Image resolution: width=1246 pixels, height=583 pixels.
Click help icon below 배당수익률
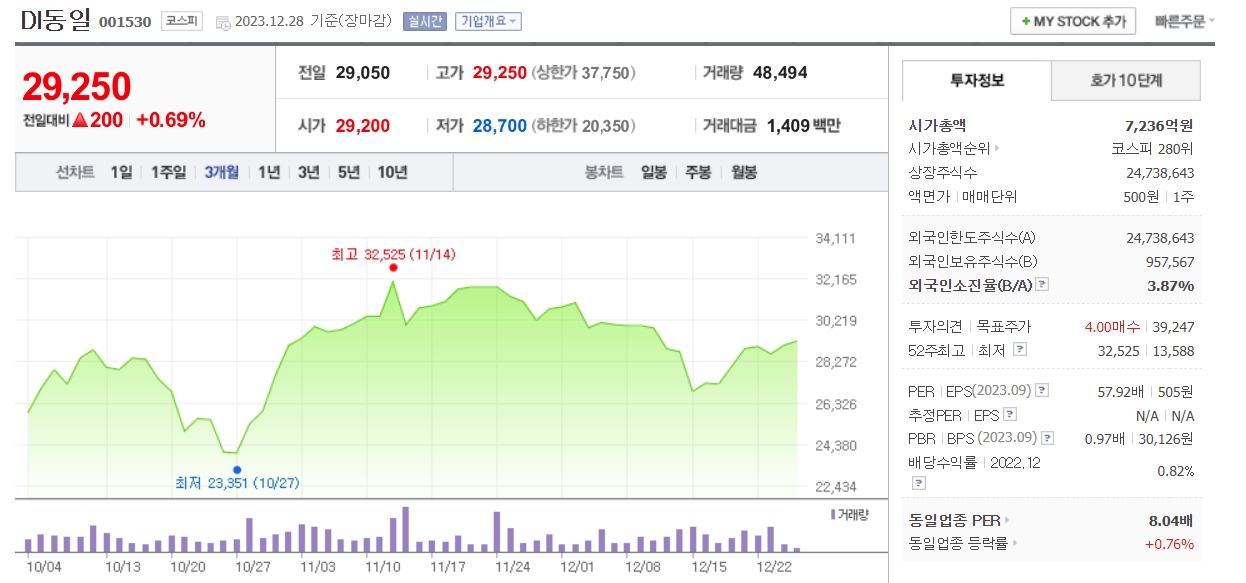pos(918,483)
